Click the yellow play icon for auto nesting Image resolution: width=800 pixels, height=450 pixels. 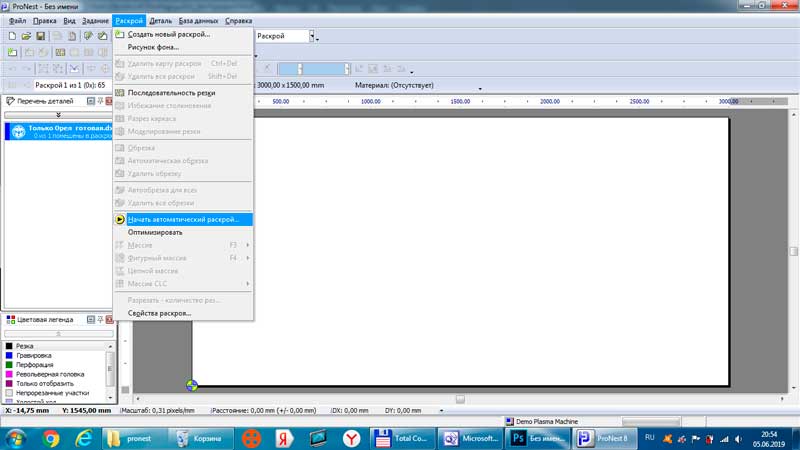tap(120, 219)
